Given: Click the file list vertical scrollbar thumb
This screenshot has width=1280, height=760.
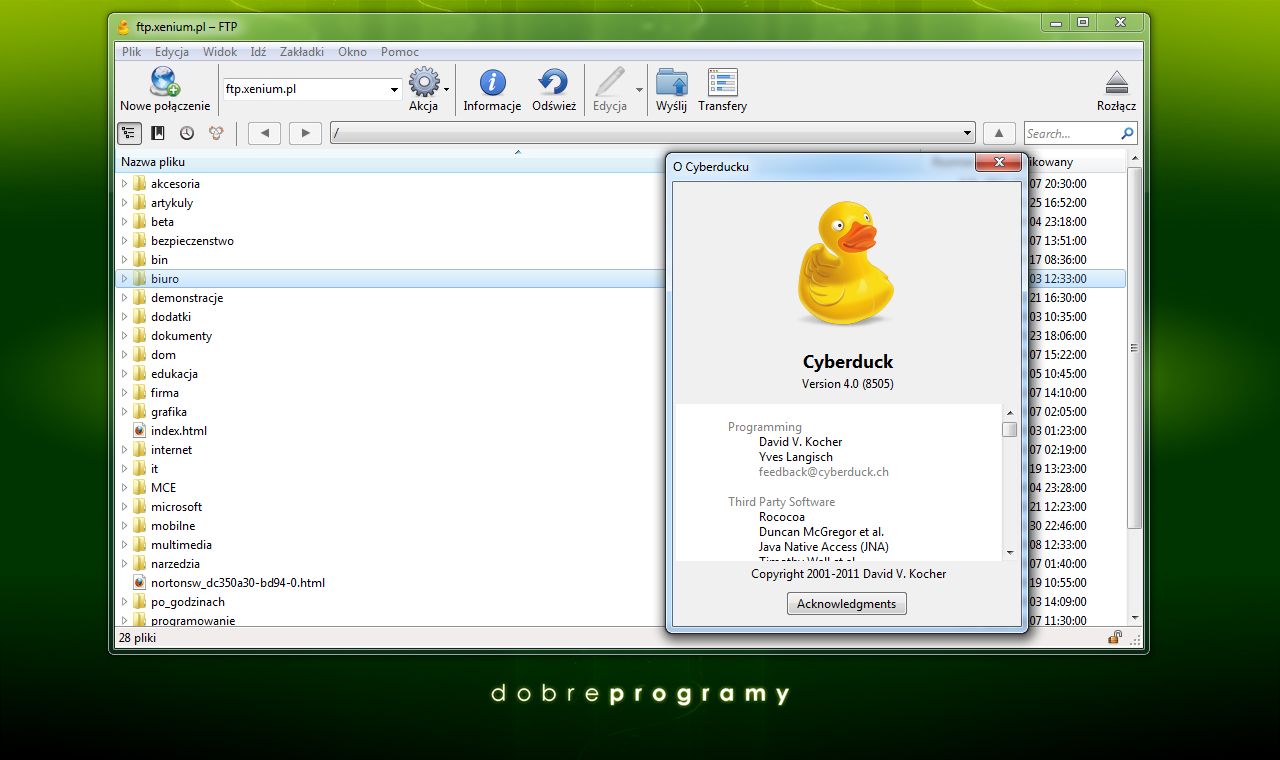Looking at the screenshot, I should pos(1134,348).
